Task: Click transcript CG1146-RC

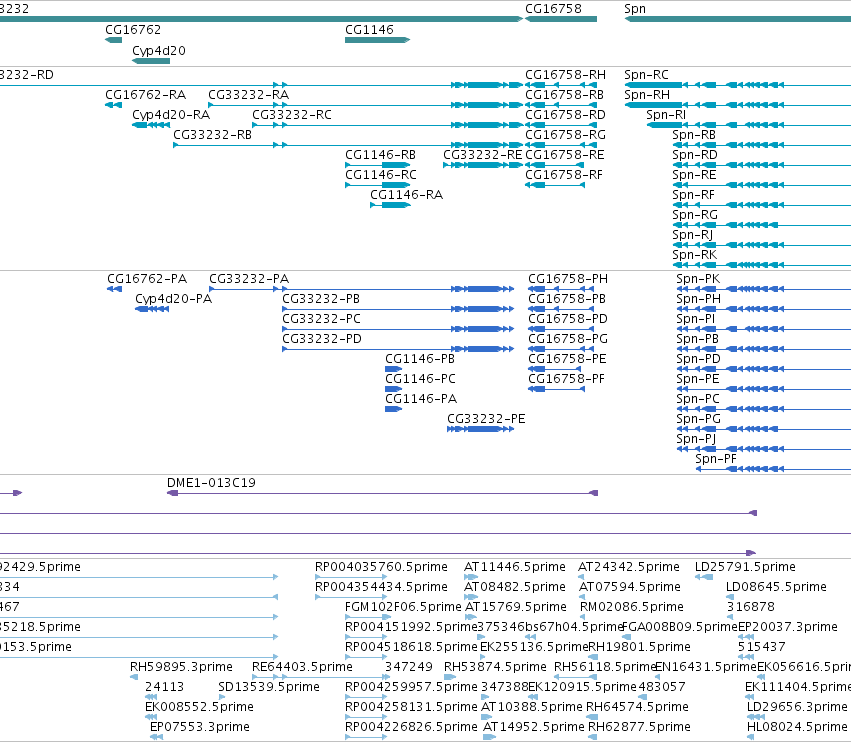Action: (381, 175)
